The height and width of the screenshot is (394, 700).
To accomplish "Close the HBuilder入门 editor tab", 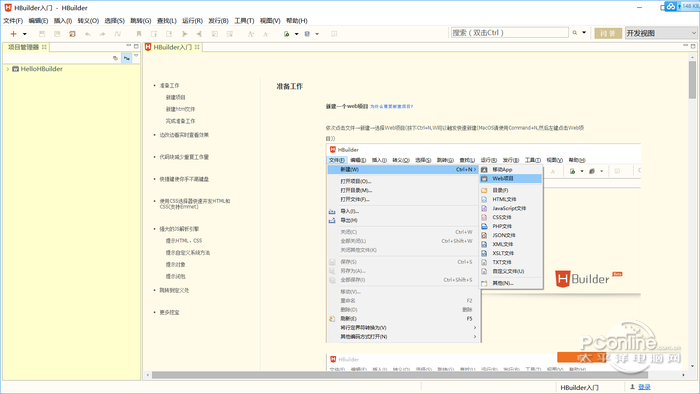I will pos(197,47).
